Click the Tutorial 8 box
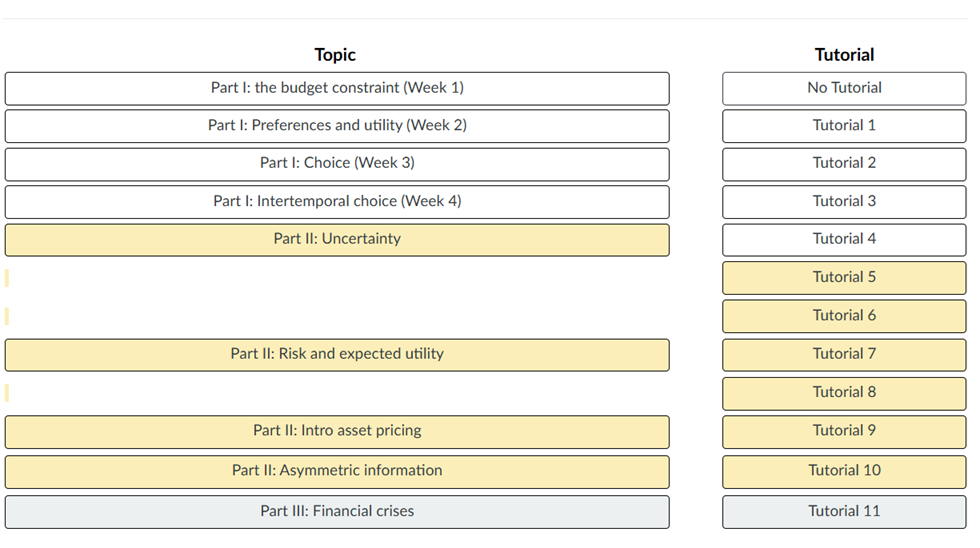Image resolution: width=980 pixels, height=548 pixels. point(844,393)
